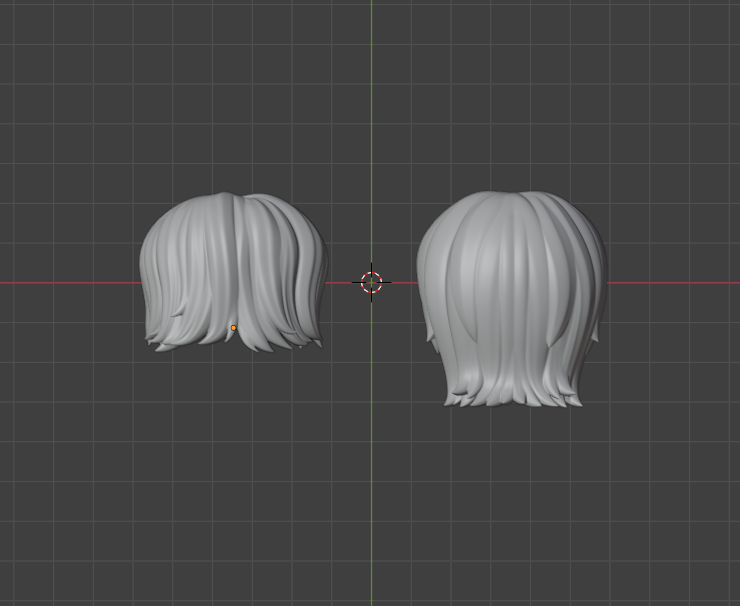Click the bottom-right strand tip of right hair
Viewport: 740px width, 606px height.
point(579,403)
